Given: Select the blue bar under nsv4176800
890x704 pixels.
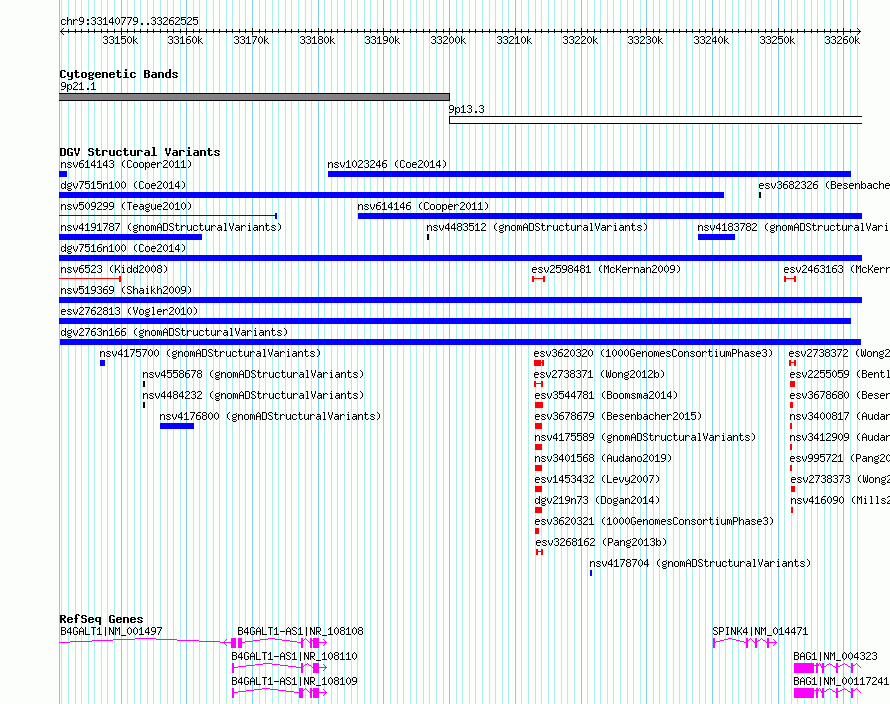Looking at the screenshot, I should [177, 426].
